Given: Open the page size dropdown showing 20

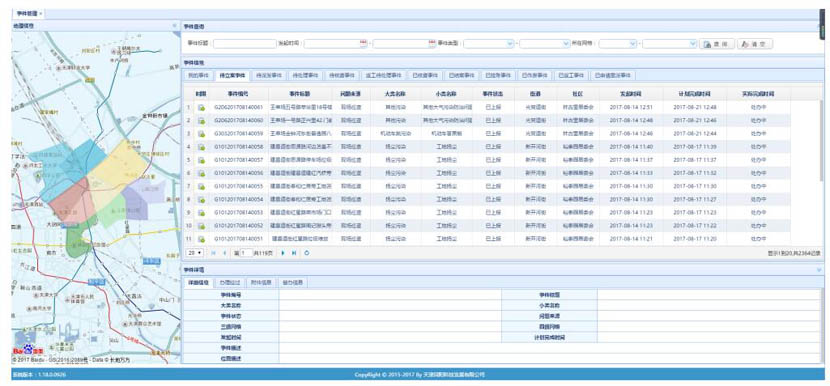Looking at the screenshot, I should [x=195, y=253].
